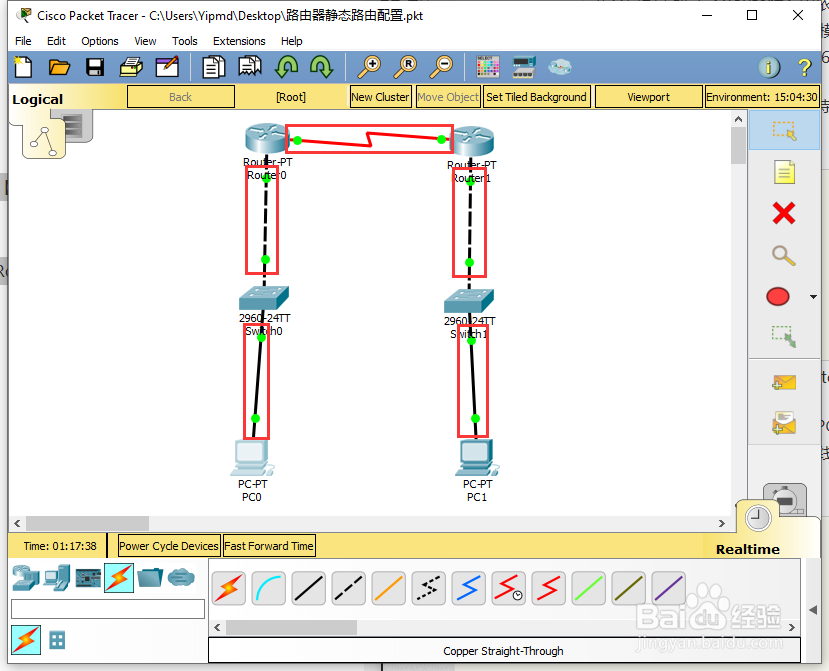
Task: Open the drawing palette icon
Action: [487, 67]
